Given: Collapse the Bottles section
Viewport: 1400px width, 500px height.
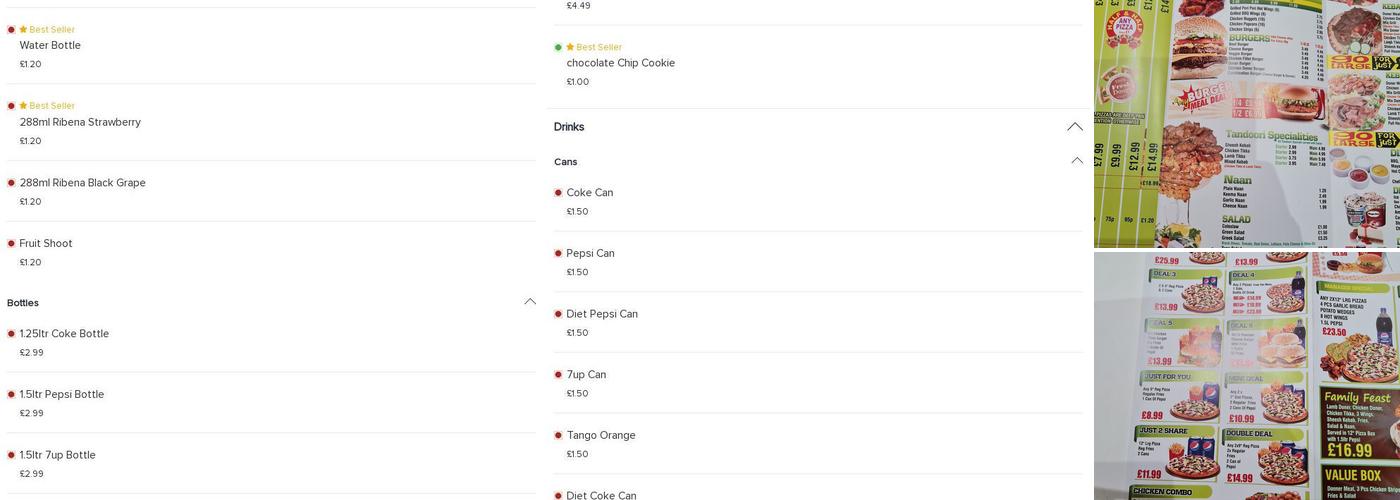Looking at the screenshot, I should coord(530,302).
